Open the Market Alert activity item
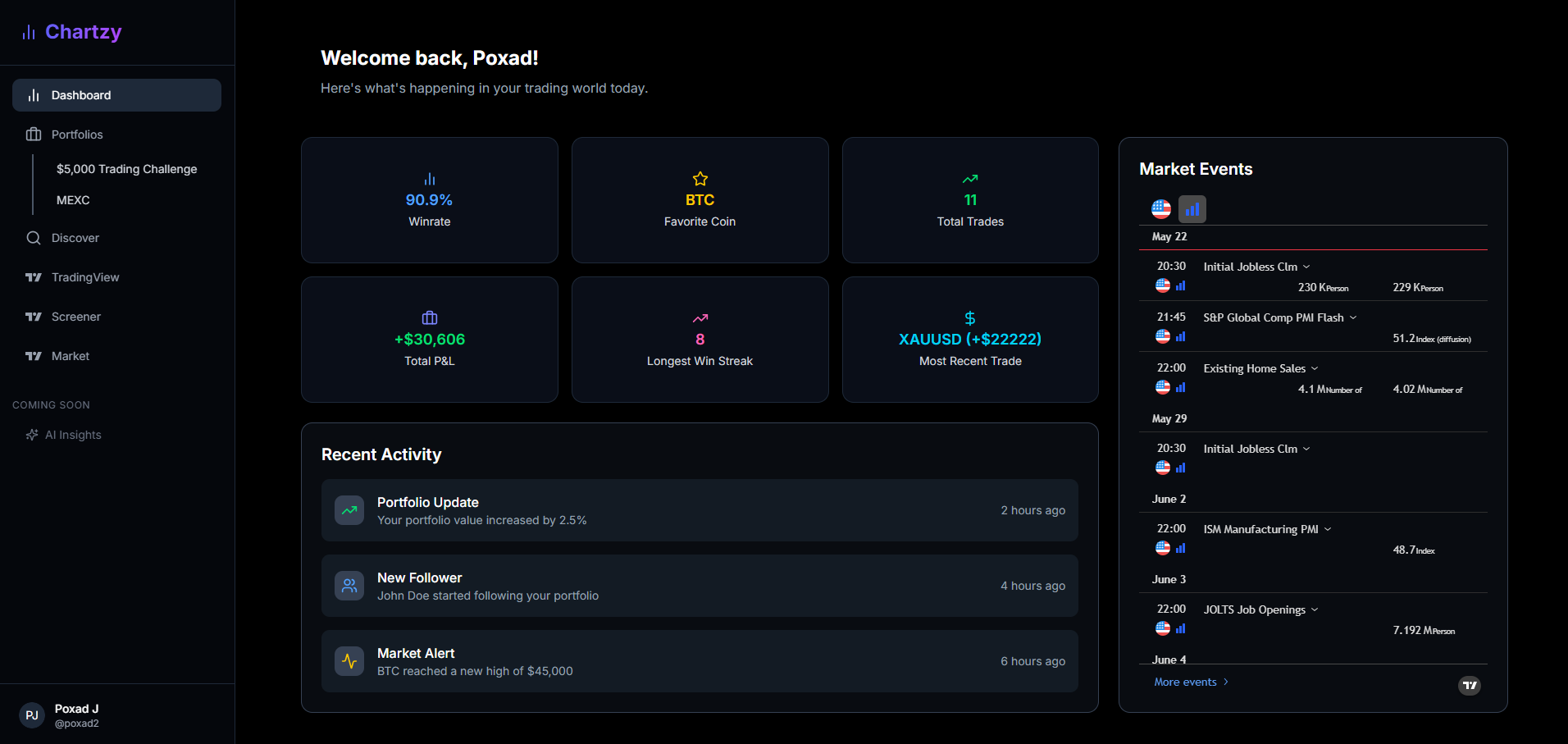This screenshot has width=1568, height=744. pyautogui.click(x=700, y=661)
